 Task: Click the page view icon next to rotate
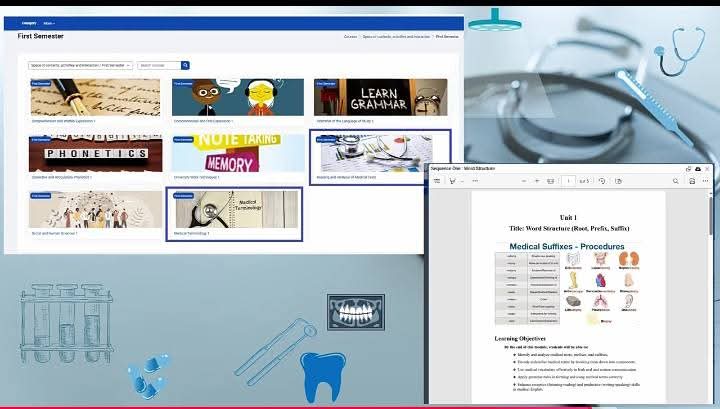tap(618, 181)
